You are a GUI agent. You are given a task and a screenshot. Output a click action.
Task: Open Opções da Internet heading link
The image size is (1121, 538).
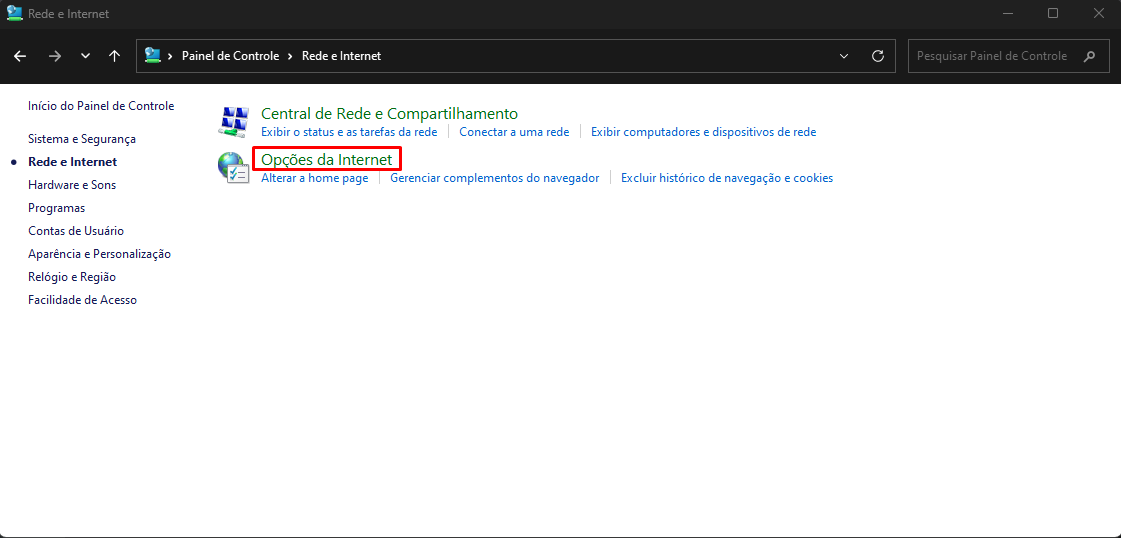coord(326,160)
